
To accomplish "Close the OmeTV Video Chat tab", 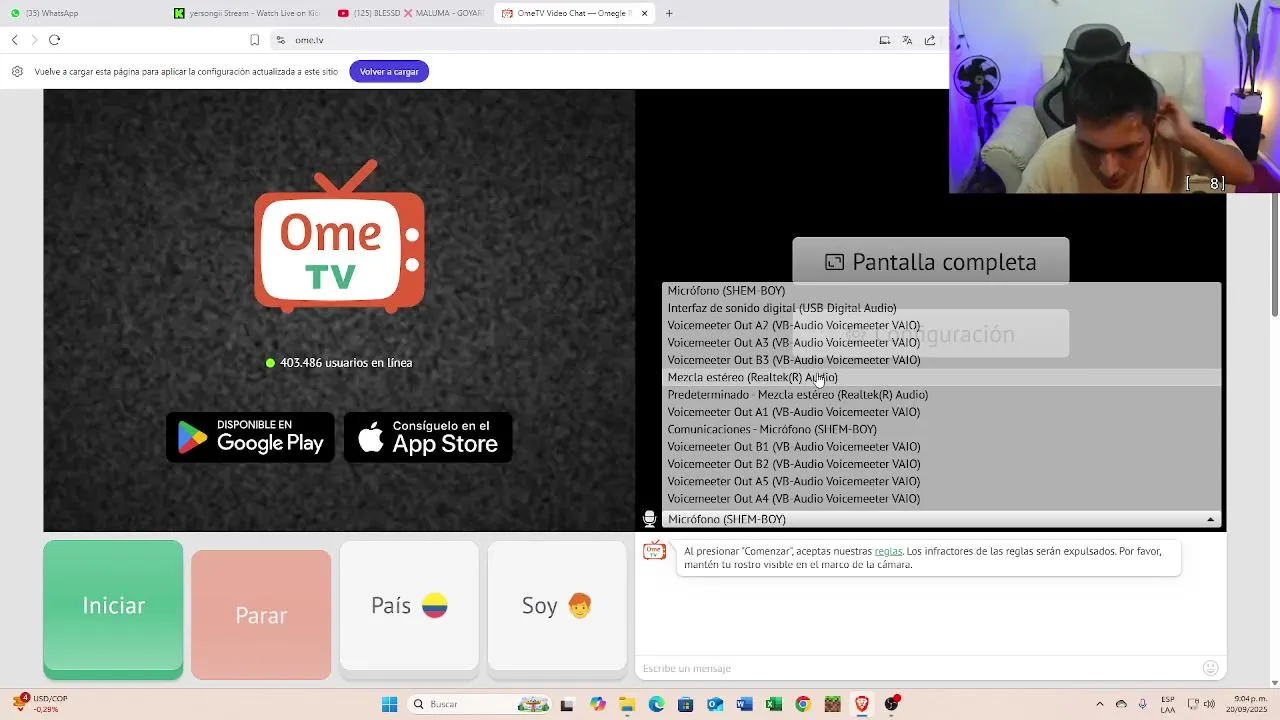I will pyautogui.click(x=644, y=13).
